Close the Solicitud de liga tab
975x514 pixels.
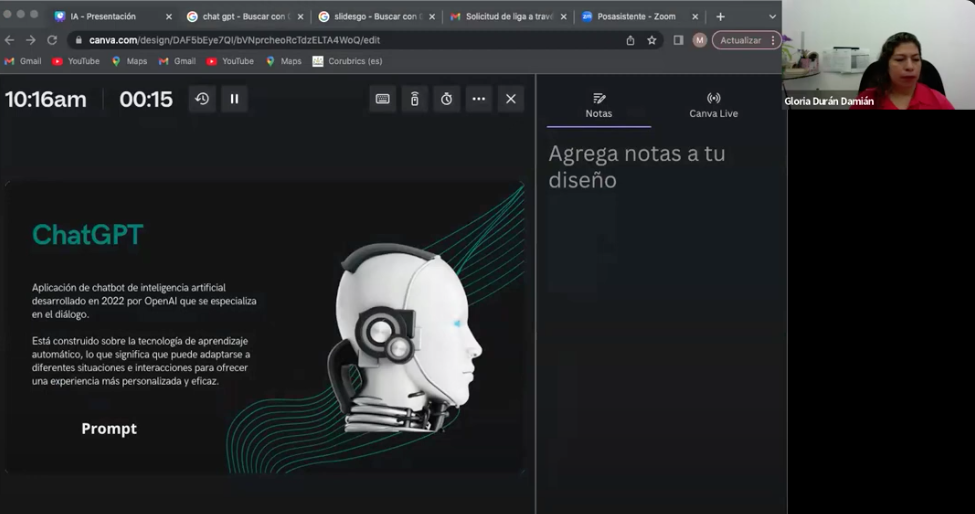pos(563,17)
